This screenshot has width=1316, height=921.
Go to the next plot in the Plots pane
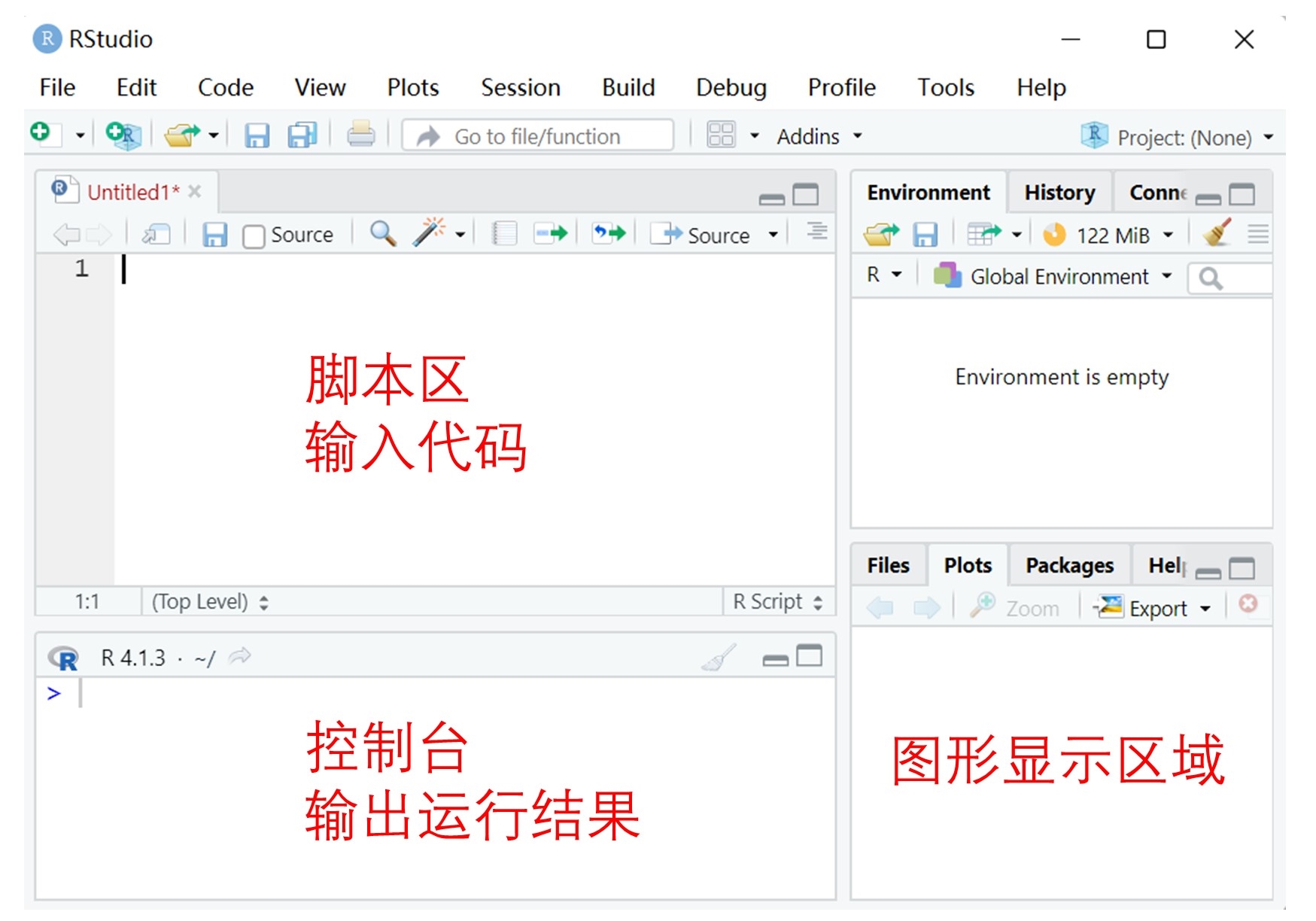tap(927, 607)
